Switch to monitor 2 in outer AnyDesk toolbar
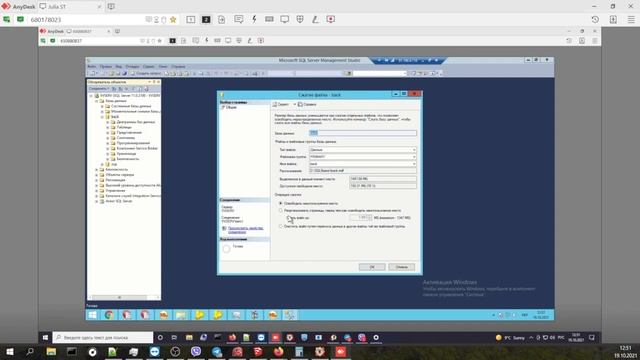This screenshot has height=360, width=640. click(206, 19)
